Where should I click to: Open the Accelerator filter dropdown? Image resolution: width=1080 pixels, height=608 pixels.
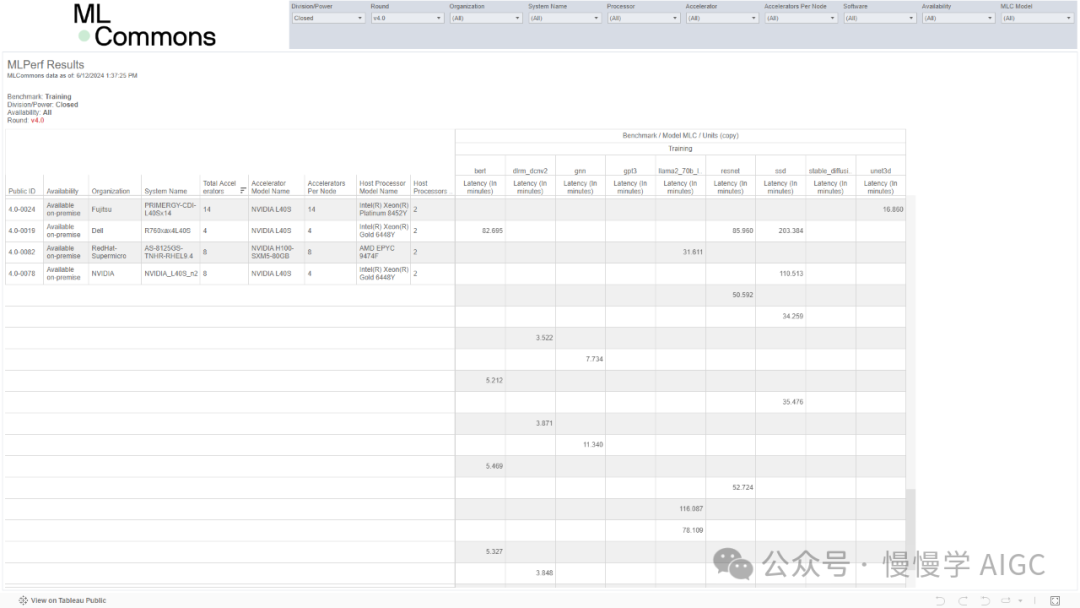pyautogui.click(x=721, y=19)
